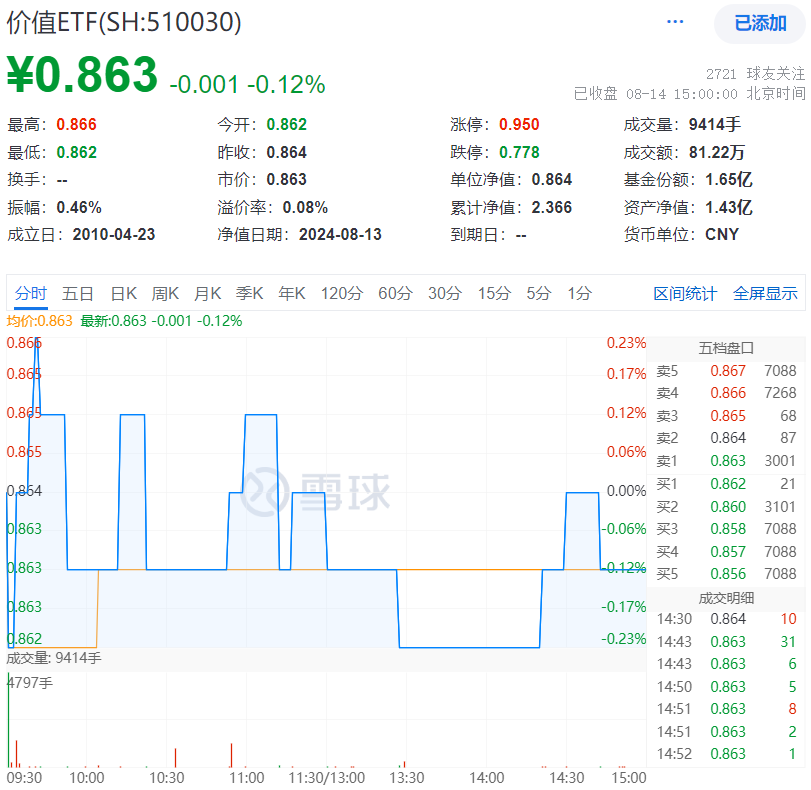This screenshot has height=790, width=811.
Task: Switch to the 分时 intraday tab
Action: tap(32, 293)
